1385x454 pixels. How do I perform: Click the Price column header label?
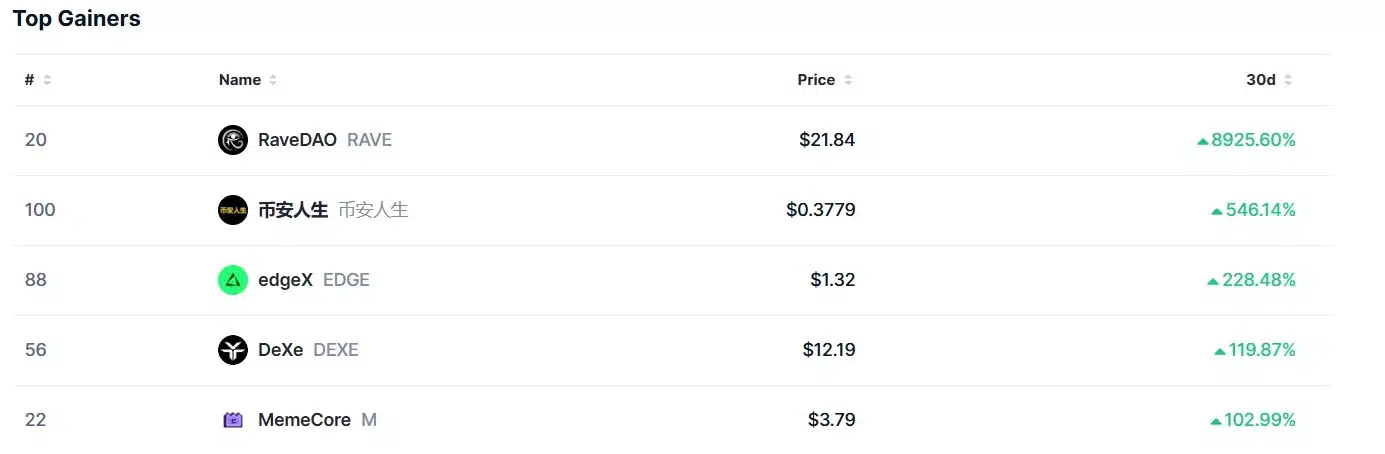point(816,80)
